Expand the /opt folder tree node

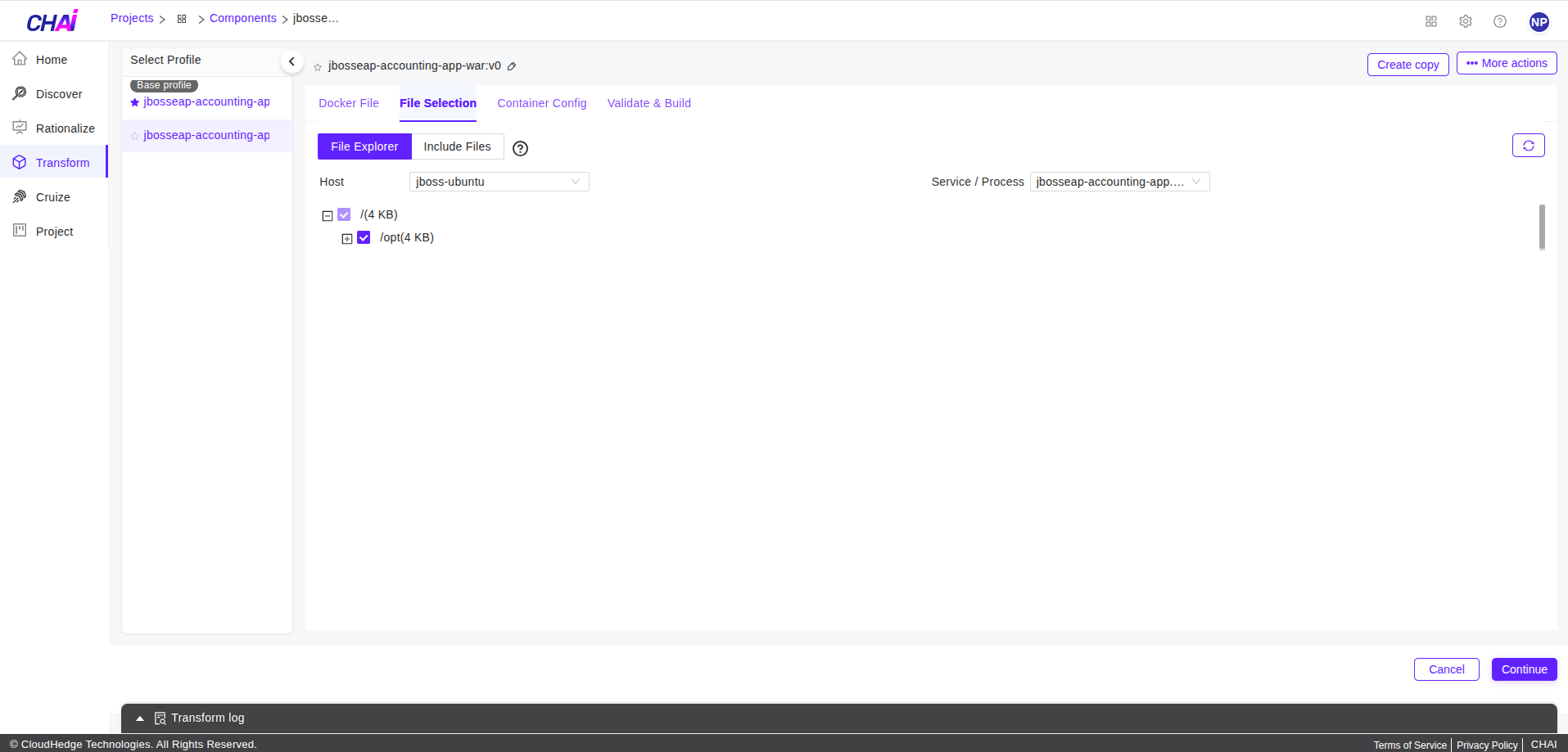(x=346, y=238)
